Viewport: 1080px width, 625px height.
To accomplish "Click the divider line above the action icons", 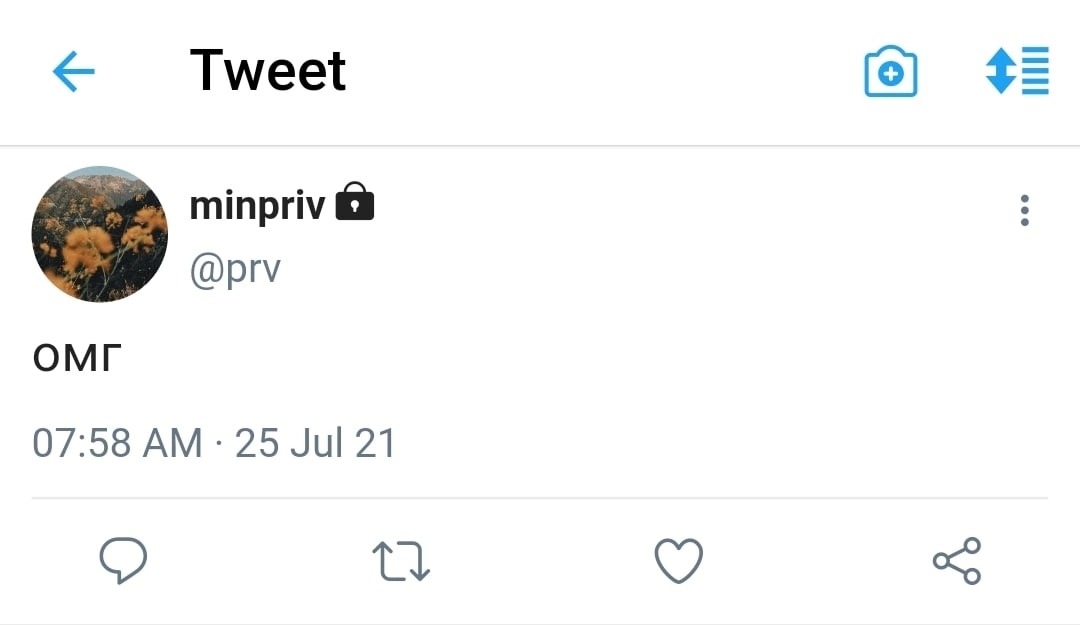I will 540,497.
